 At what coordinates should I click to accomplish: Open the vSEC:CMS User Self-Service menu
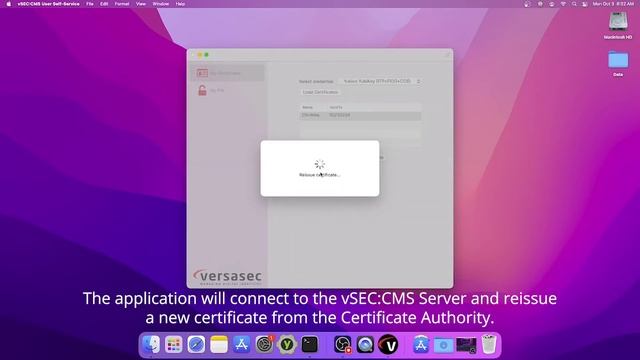[x=49, y=4]
